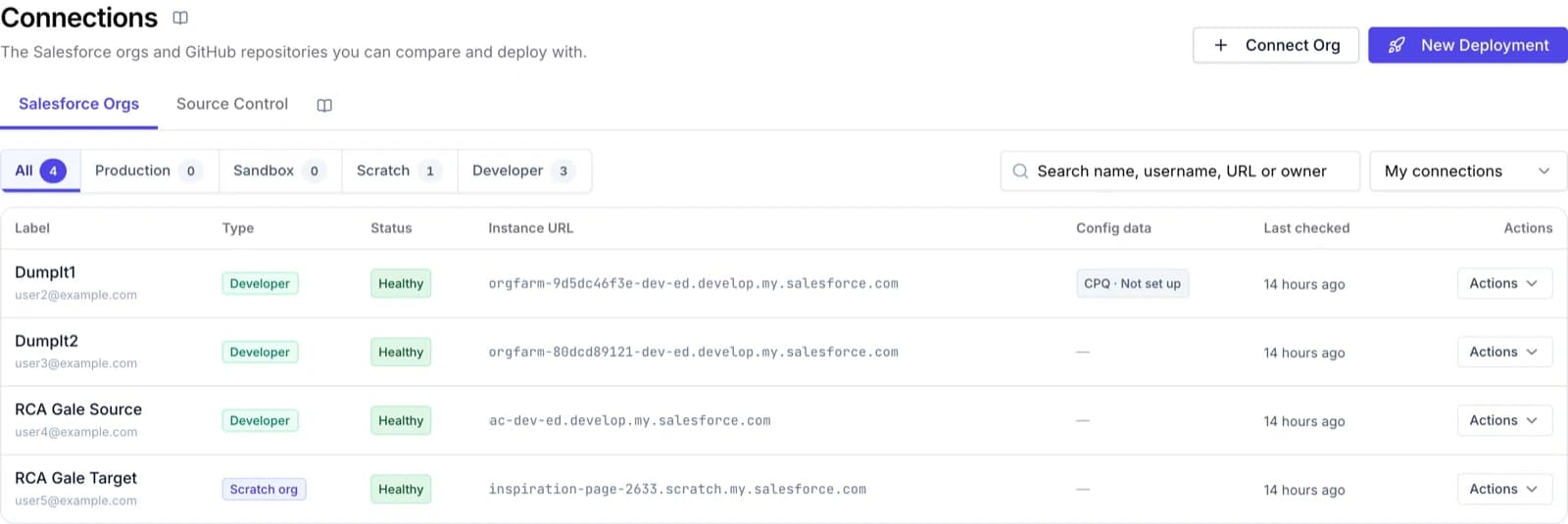This screenshot has height=524, width=1568.
Task: Open the docs book icon beside Connections heading
Action: (x=180, y=18)
